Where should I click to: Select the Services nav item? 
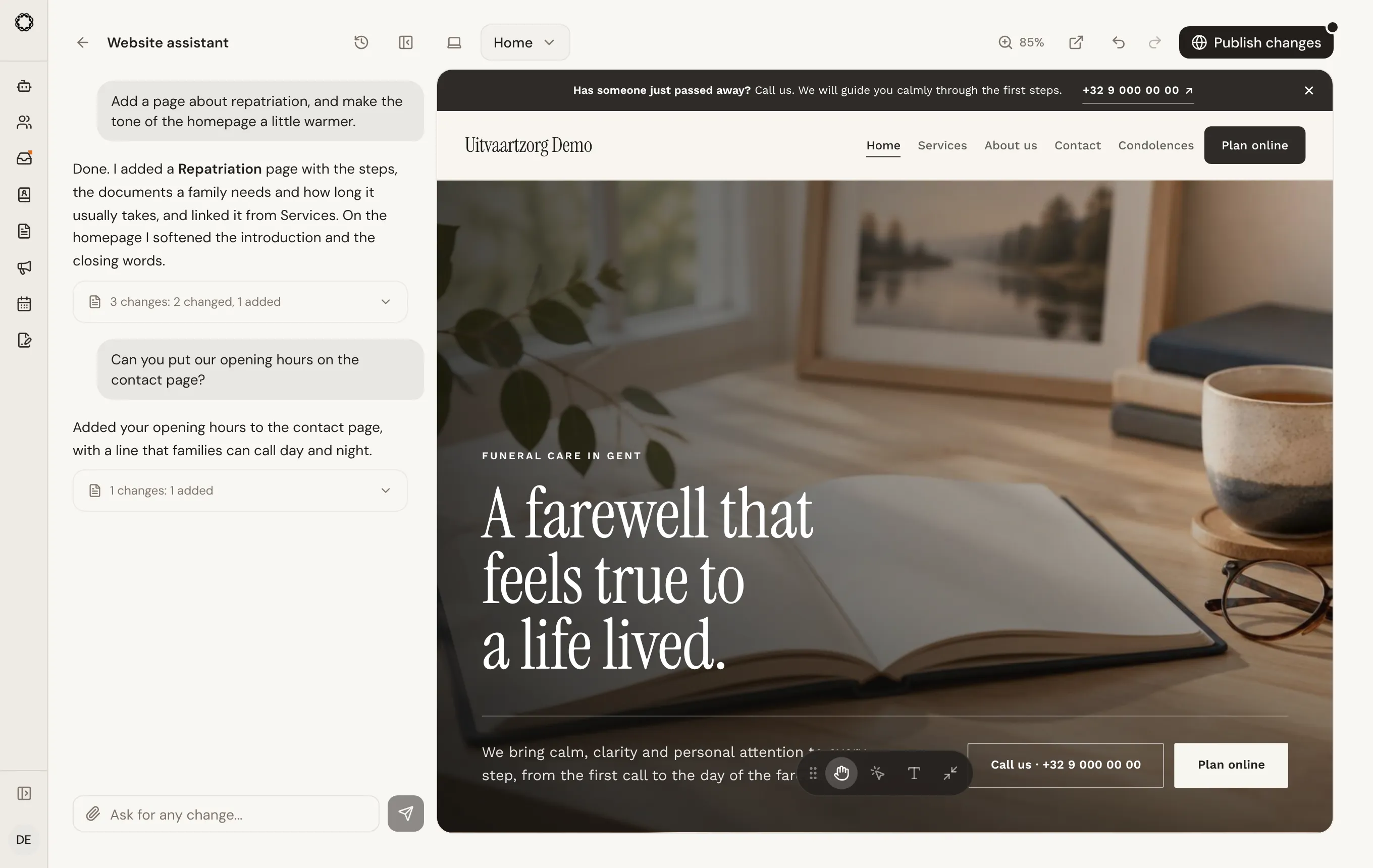[942, 145]
